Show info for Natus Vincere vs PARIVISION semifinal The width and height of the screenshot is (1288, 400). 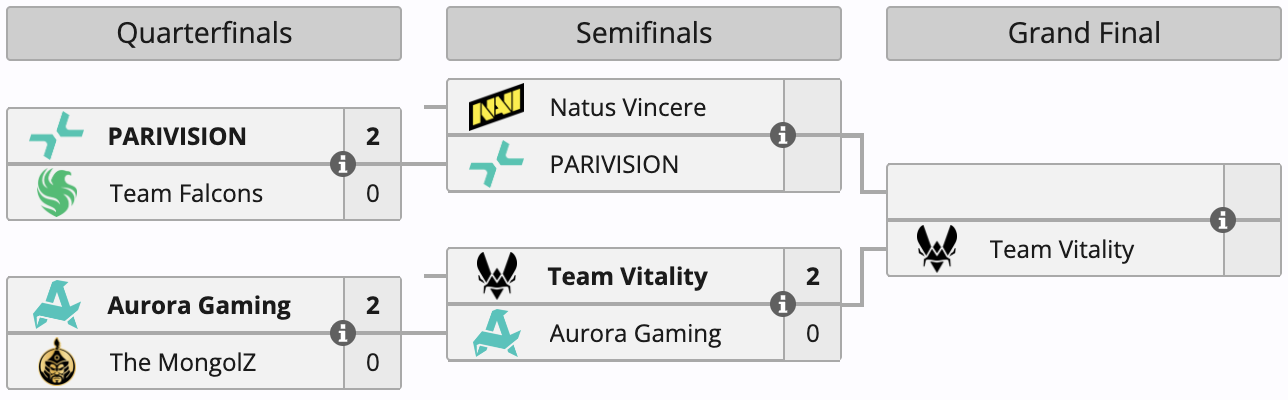click(783, 135)
